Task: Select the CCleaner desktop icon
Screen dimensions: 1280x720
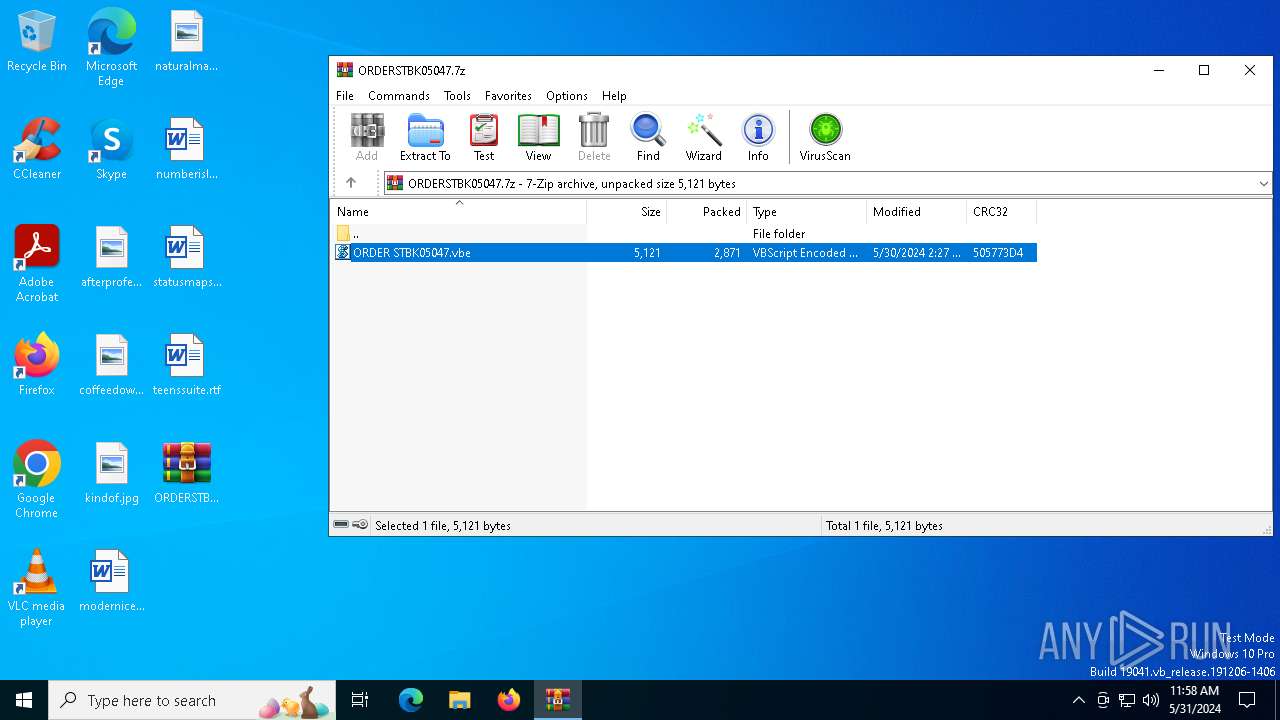Action: pos(37,150)
